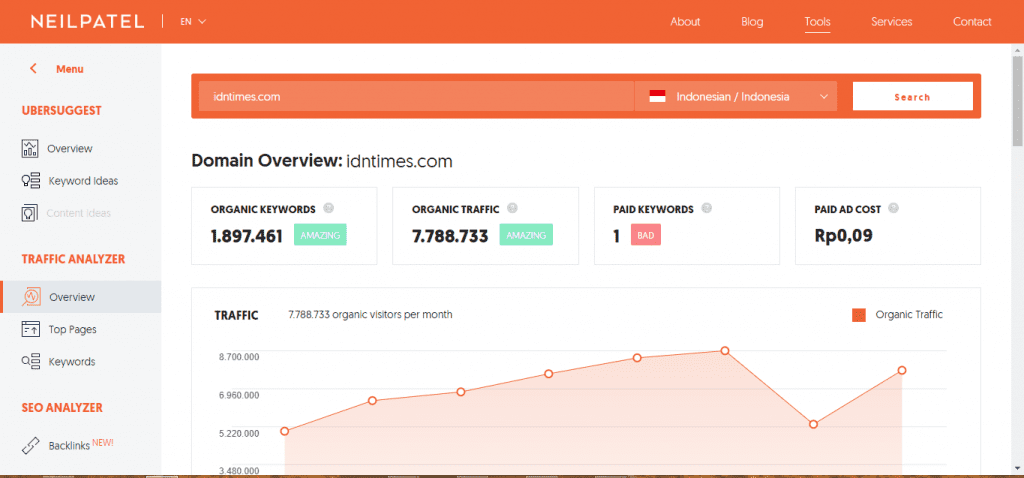
Task: Click the AMAZING badge for Organic Keywords
Action: coord(320,235)
